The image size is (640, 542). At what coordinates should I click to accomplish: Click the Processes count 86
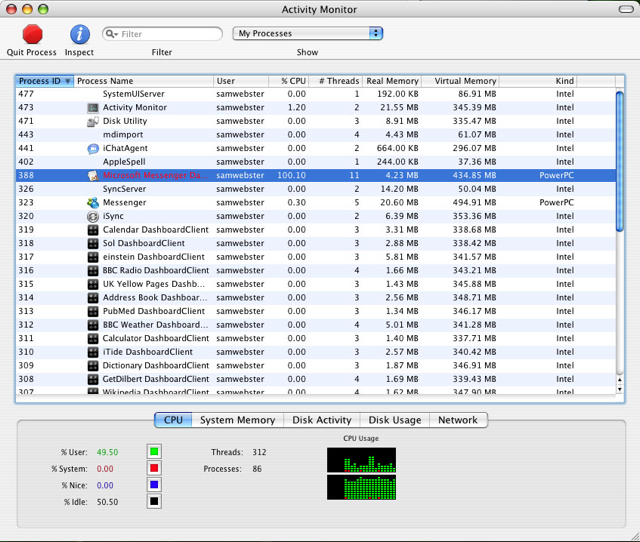(257, 469)
